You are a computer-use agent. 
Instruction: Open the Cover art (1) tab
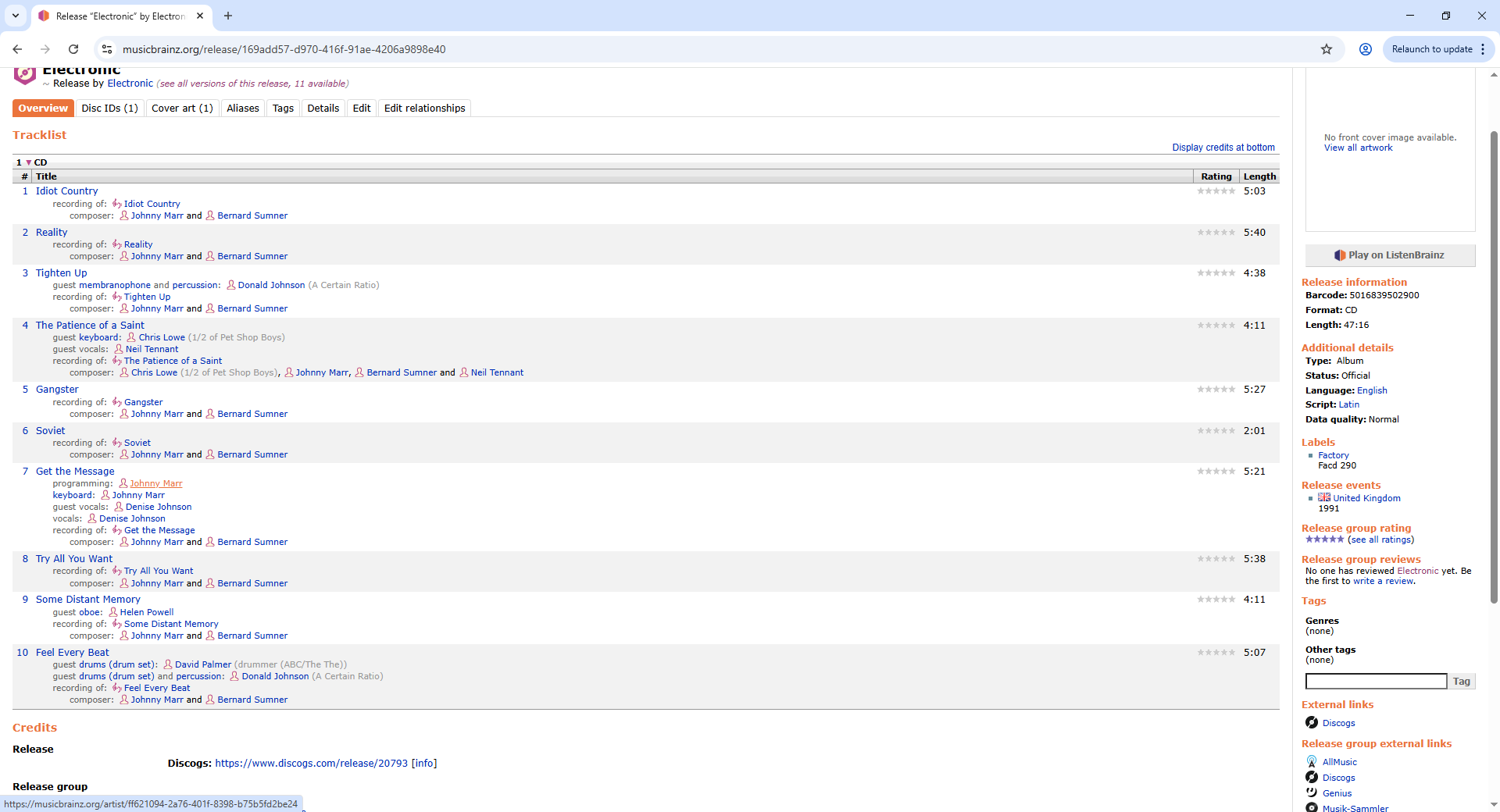pyautogui.click(x=182, y=109)
